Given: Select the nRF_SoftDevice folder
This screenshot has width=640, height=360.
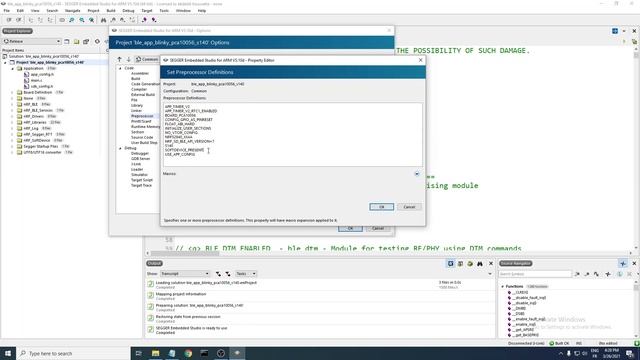Looking at the screenshot, I should point(37,140).
